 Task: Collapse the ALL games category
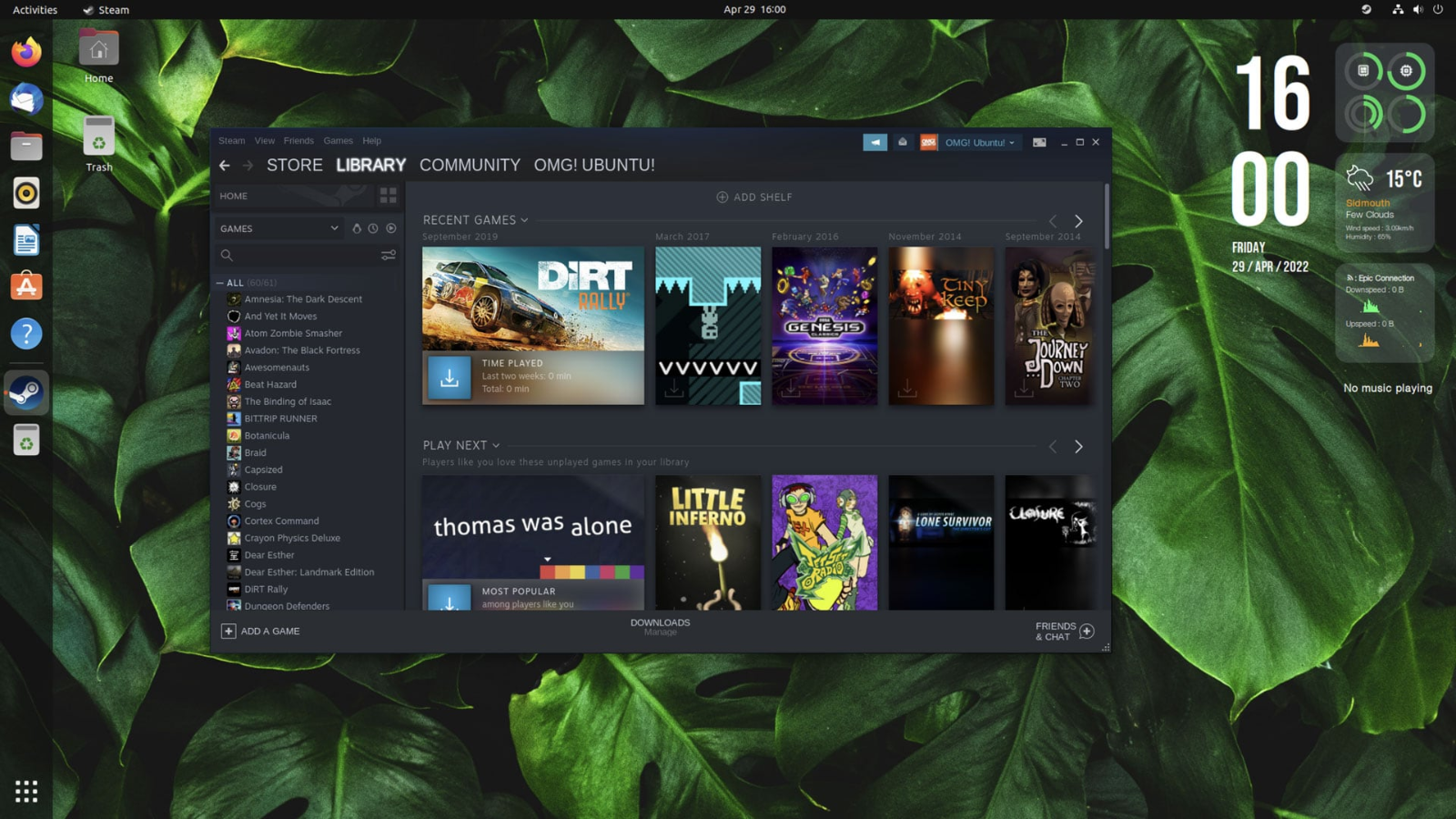(x=220, y=283)
